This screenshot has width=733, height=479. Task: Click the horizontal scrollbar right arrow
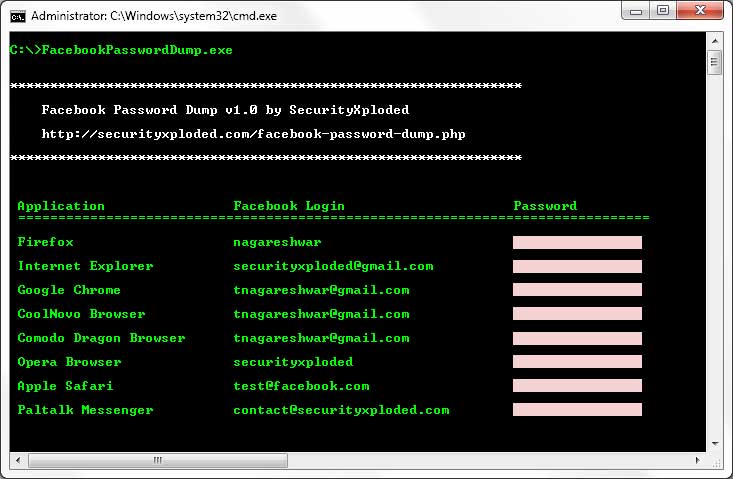(x=697, y=460)
